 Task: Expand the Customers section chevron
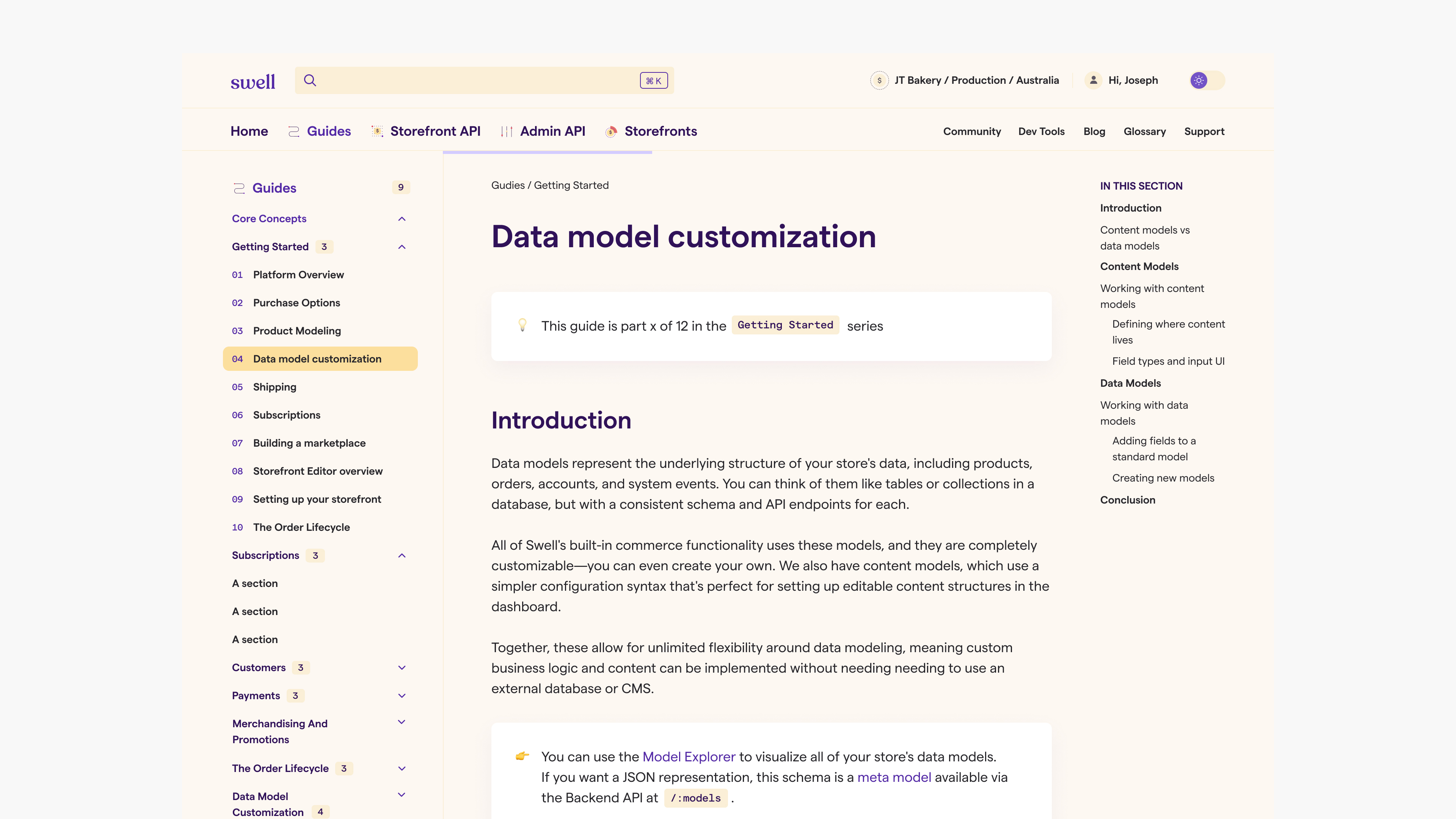click(402, 667)
